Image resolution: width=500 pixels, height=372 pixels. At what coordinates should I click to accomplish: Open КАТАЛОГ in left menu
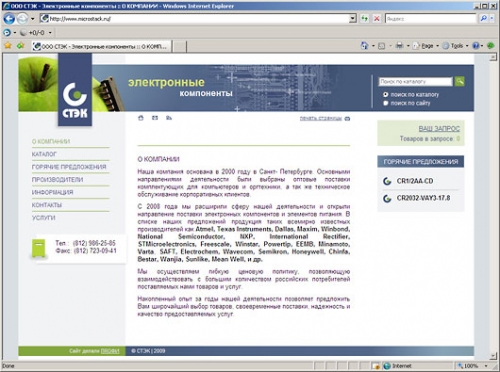[44, 154]
